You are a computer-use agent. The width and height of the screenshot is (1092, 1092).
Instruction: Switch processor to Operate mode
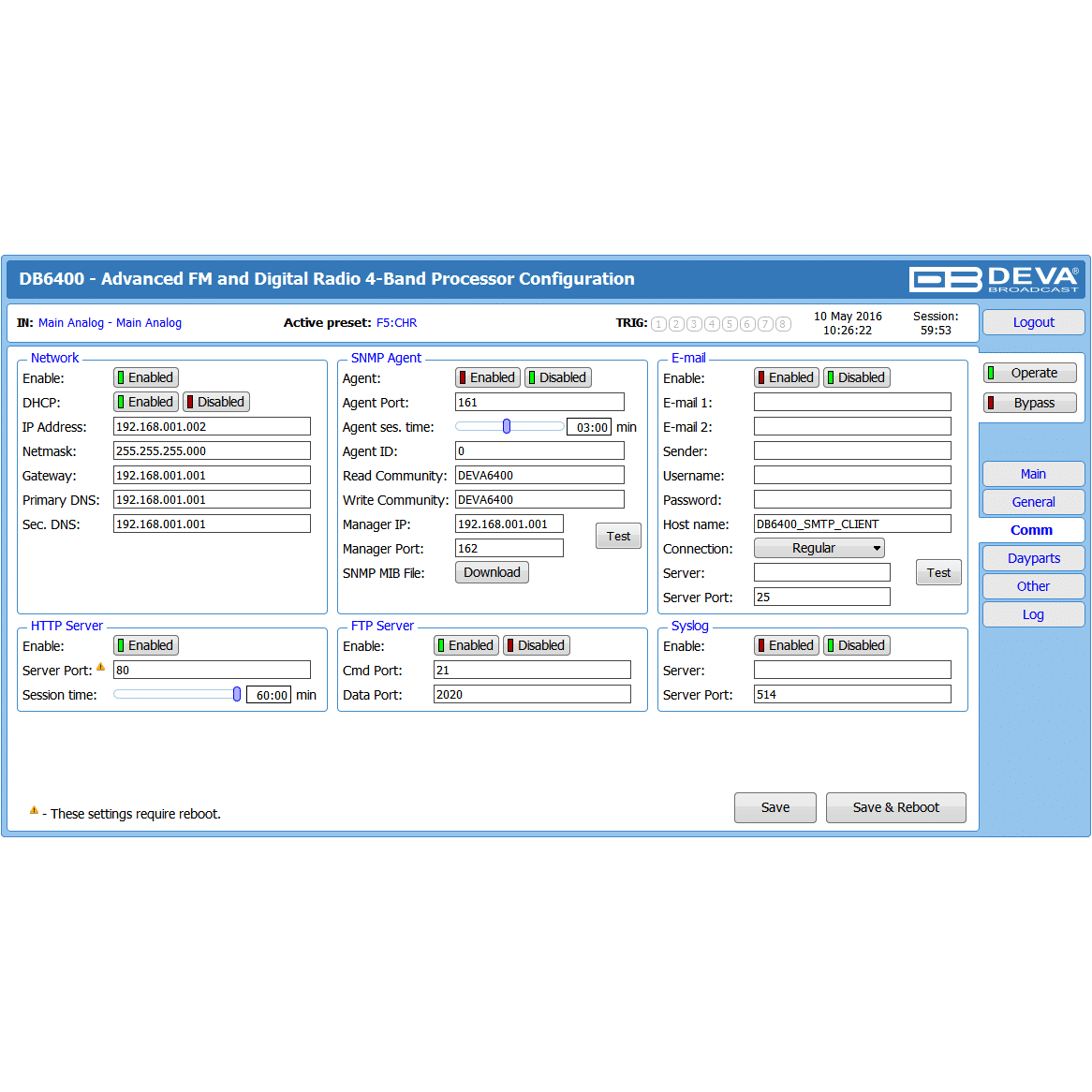pos(1030,373)
